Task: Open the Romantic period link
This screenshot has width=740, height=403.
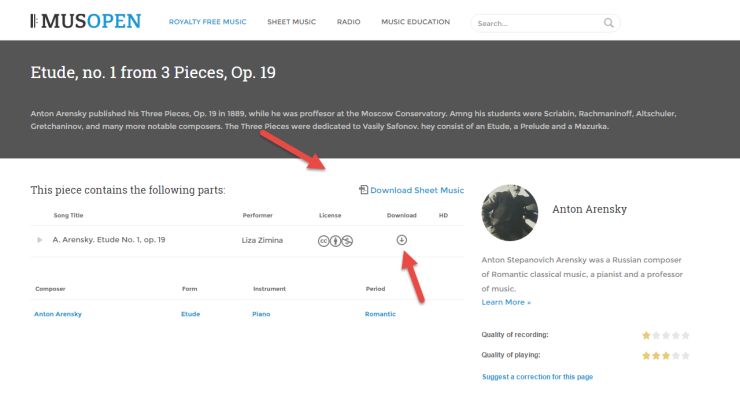Action: [380, 314]
